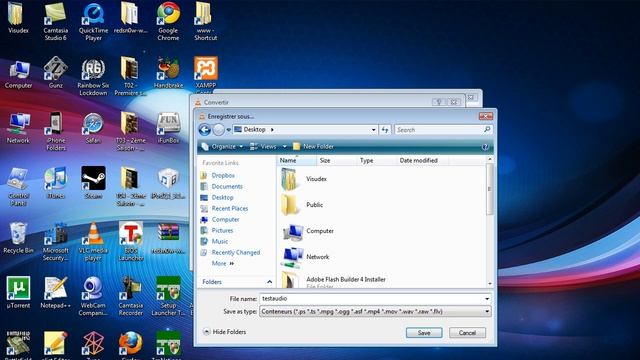Viewport: 640px width, 360px height.
Task: Select the Computer item in file list
Action: point(308,231)
